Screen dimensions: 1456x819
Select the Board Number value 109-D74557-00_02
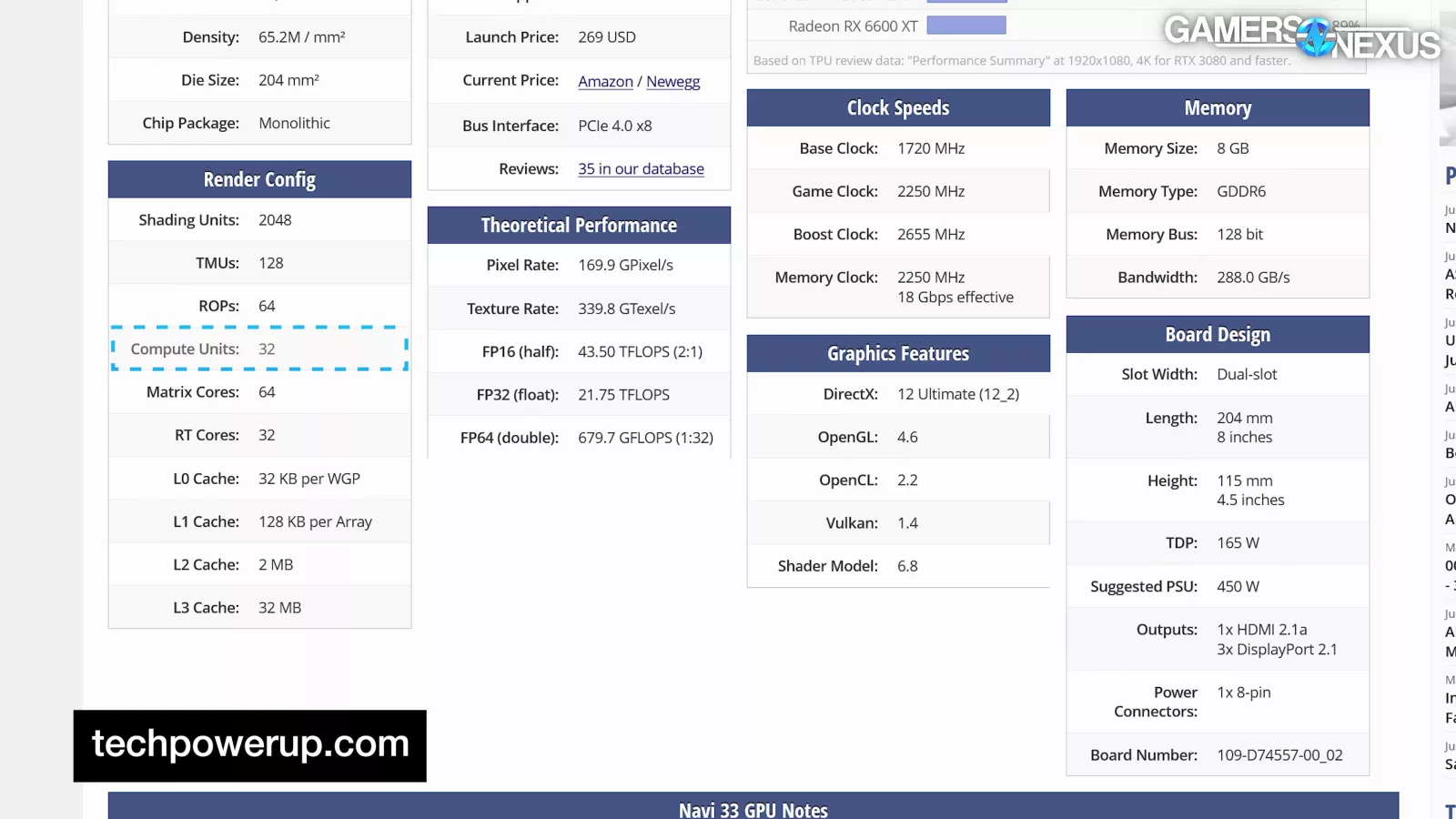[1279, 755]
